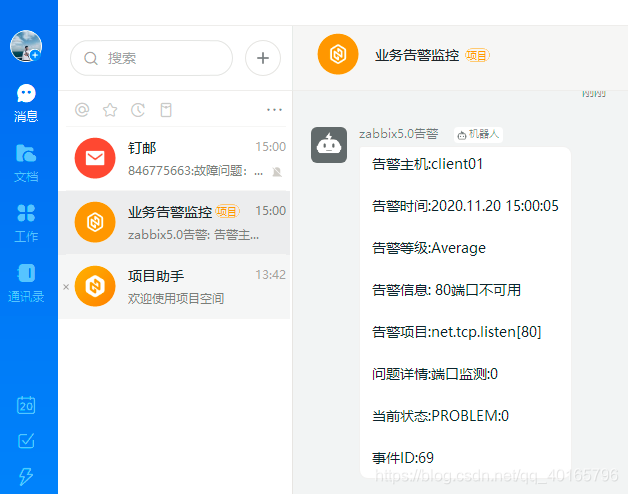Open the to-do checkbox icon
628x494 pixels.
[26, 440]
